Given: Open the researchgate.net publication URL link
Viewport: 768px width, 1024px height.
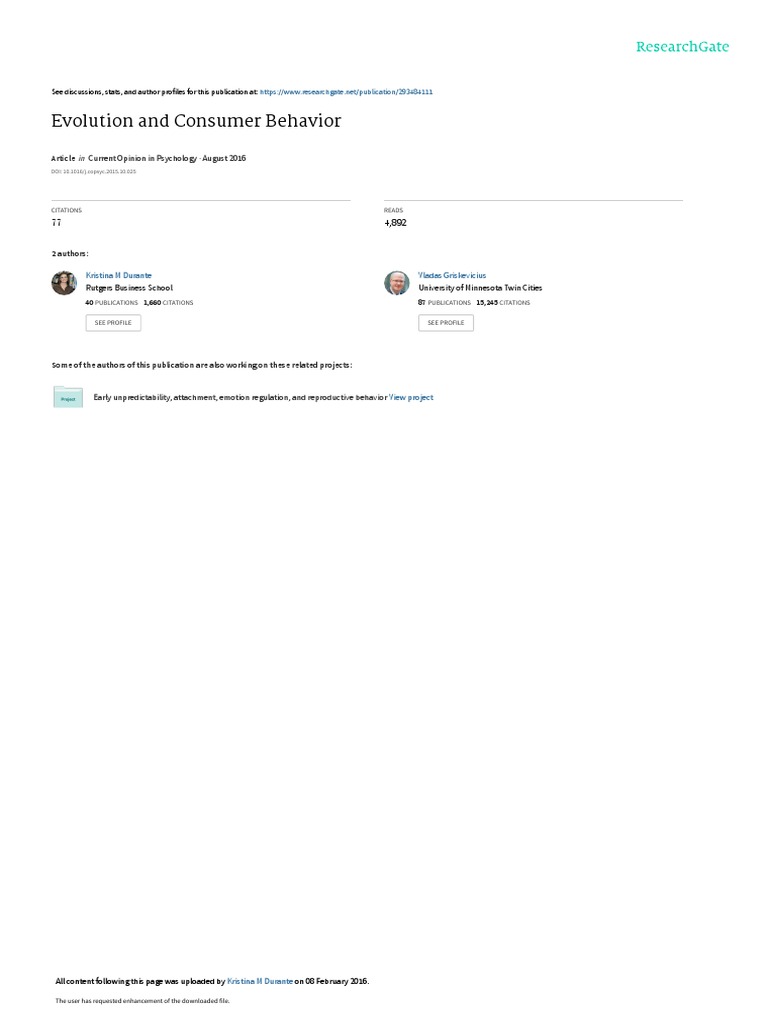Looking at the screenshot, I should pyautogui.click(x=346, y=92).
